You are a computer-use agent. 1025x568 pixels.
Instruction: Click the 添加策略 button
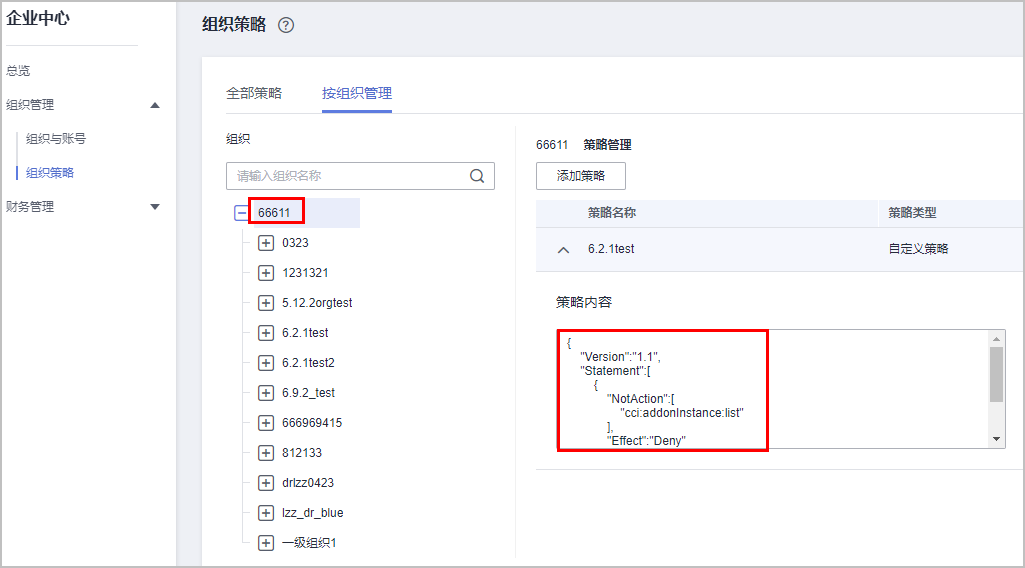tap(581, 176)
